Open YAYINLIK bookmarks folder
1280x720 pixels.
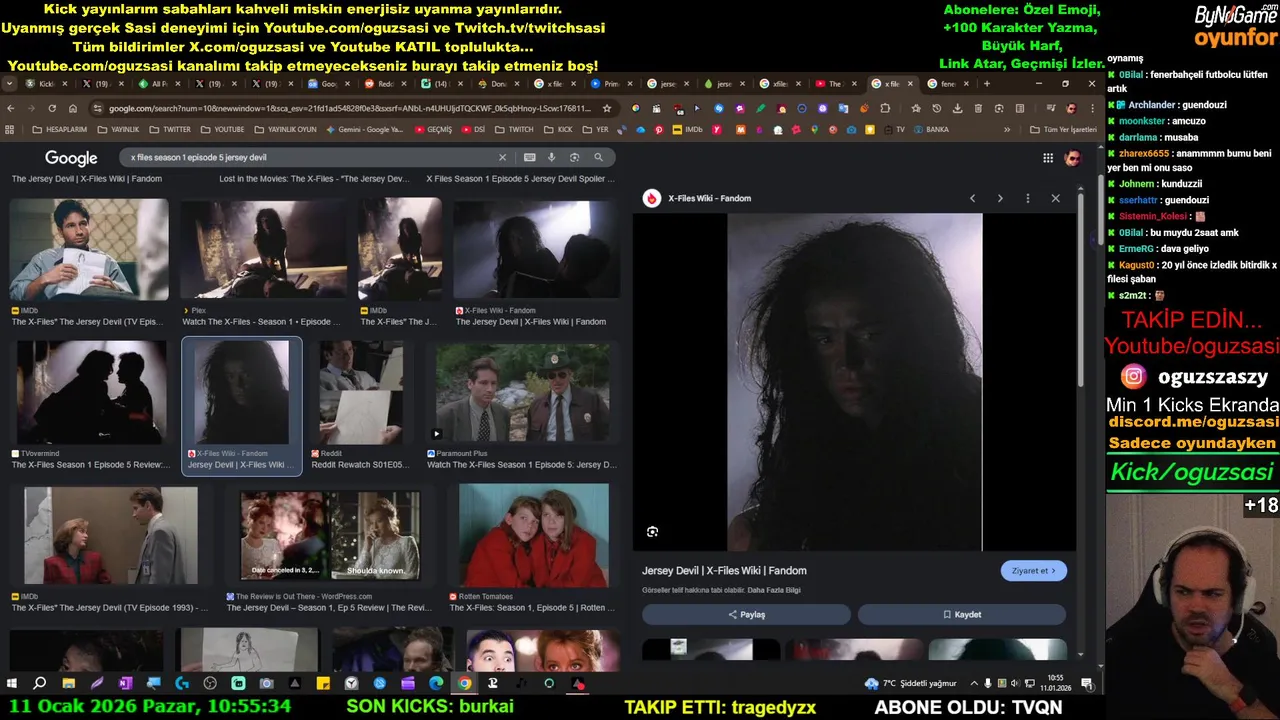pos(118,129)
